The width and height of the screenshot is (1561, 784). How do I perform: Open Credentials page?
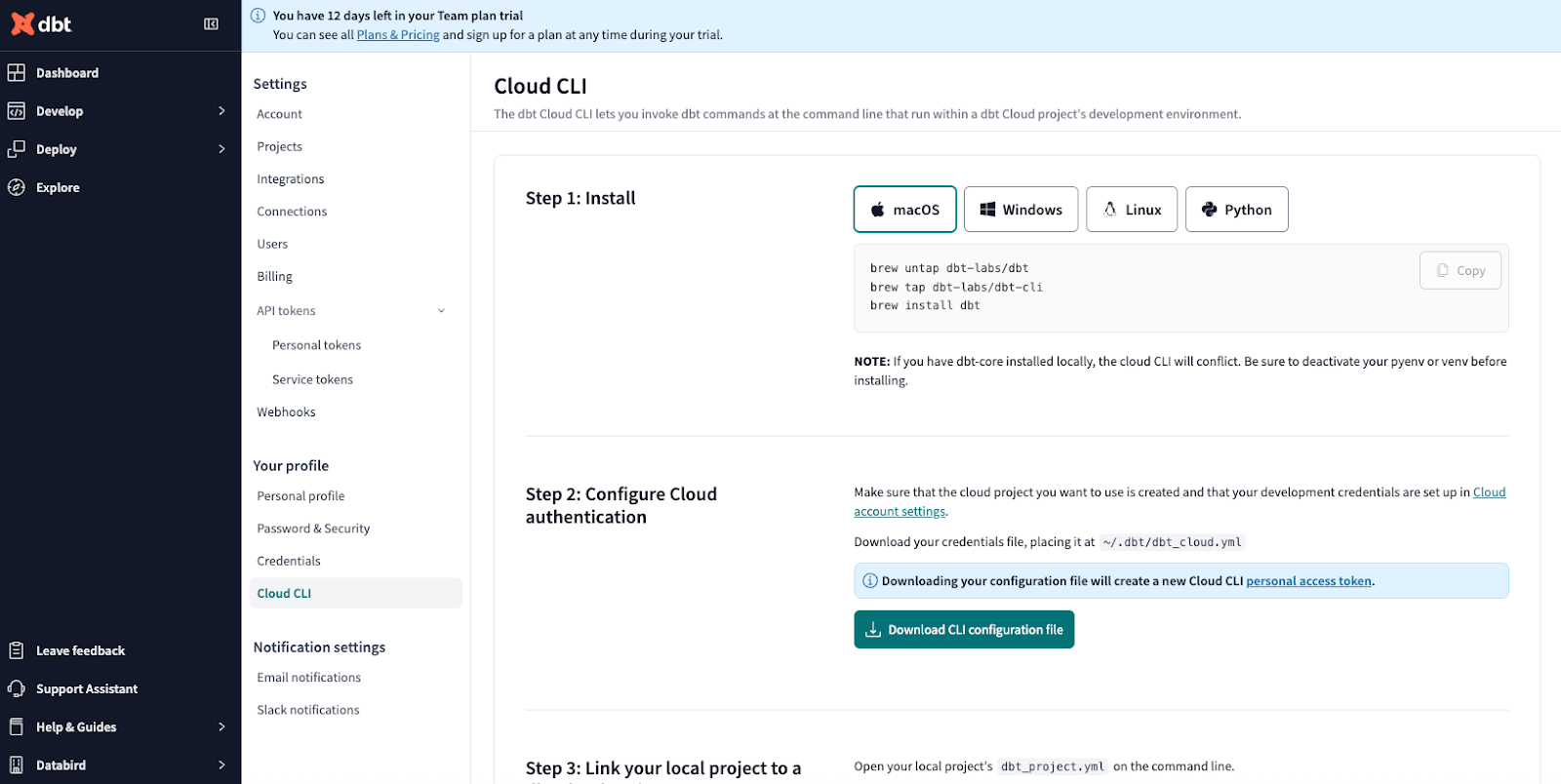(288, 561)
